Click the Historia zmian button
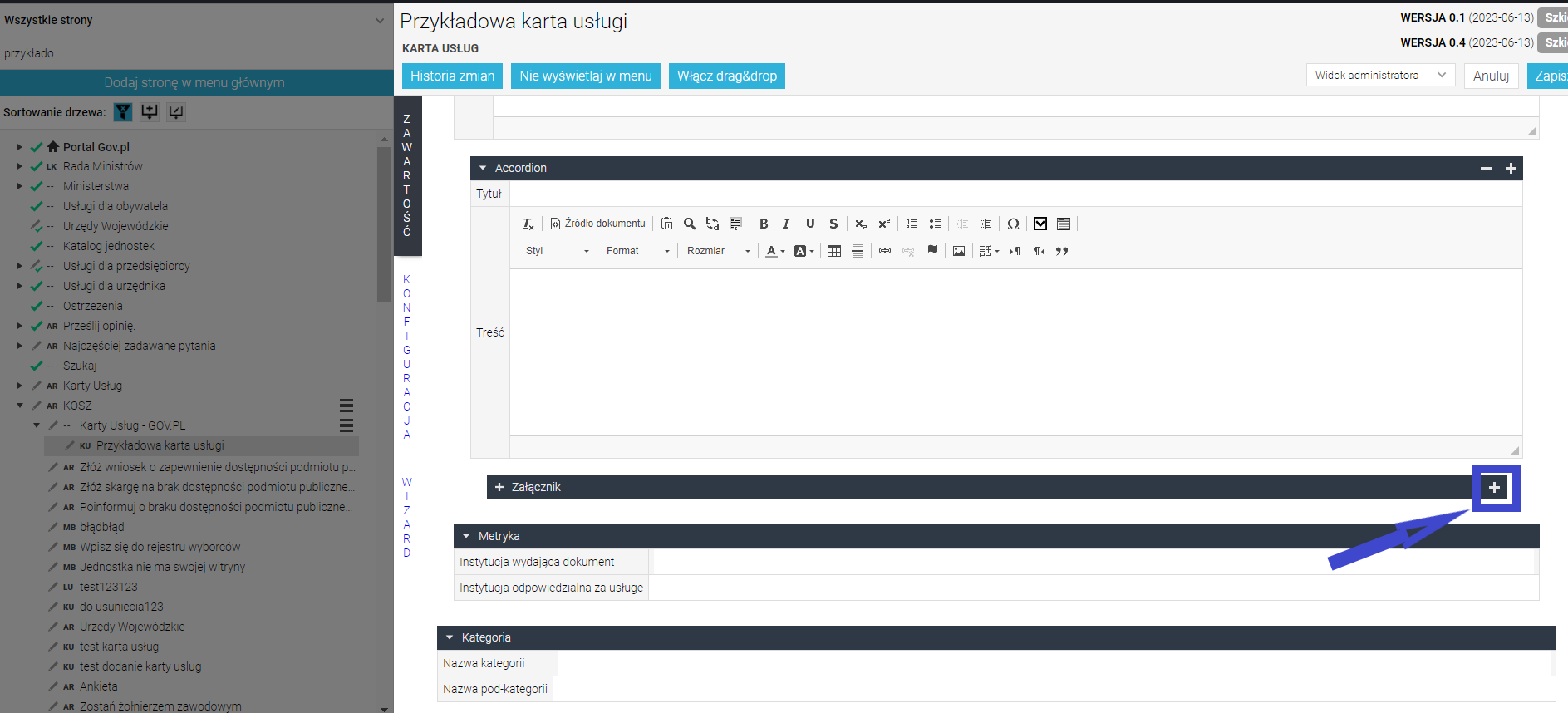Screen dimensions: 1568x713 (452, 76)
